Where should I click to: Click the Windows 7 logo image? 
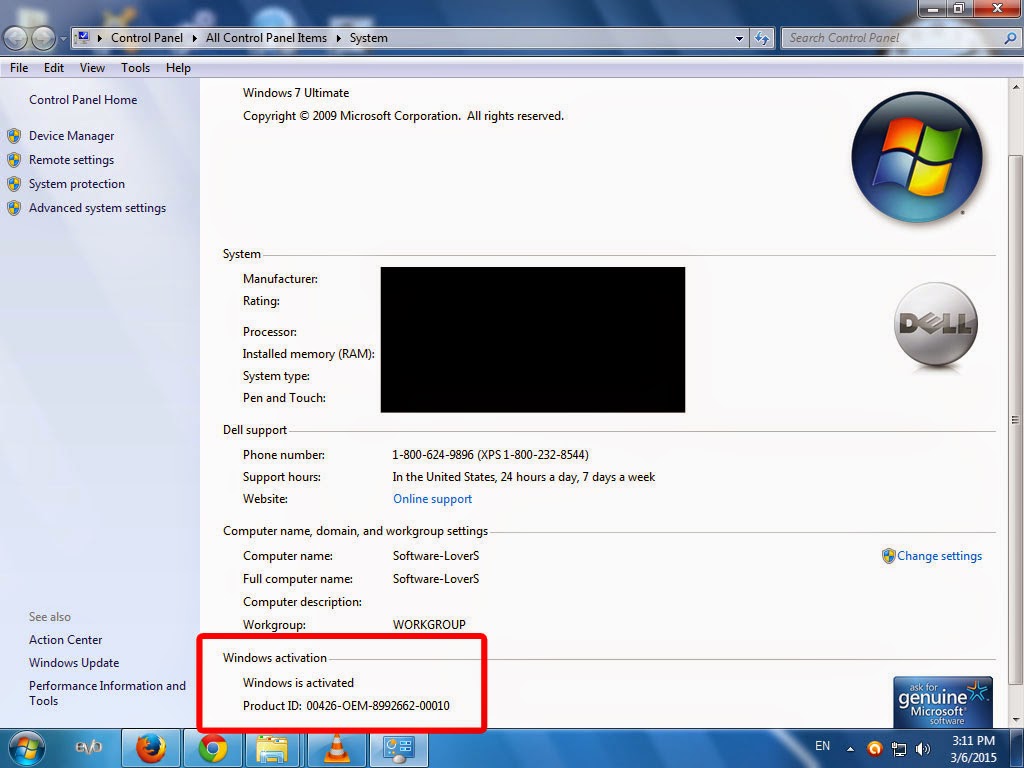[917, 157]
